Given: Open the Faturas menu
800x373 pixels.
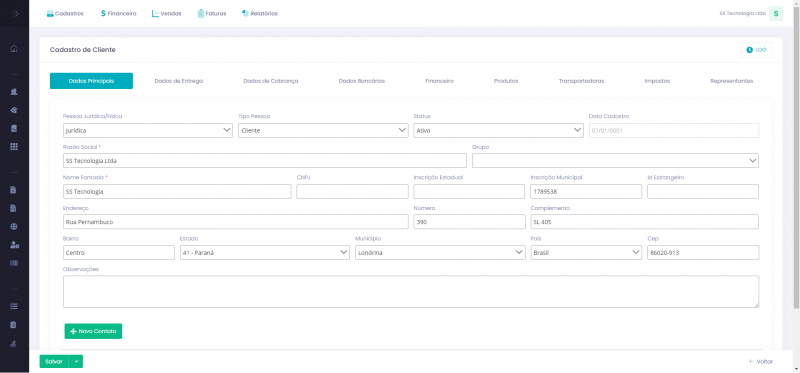Looking at the screenshot, I should [x=212, y=14].
